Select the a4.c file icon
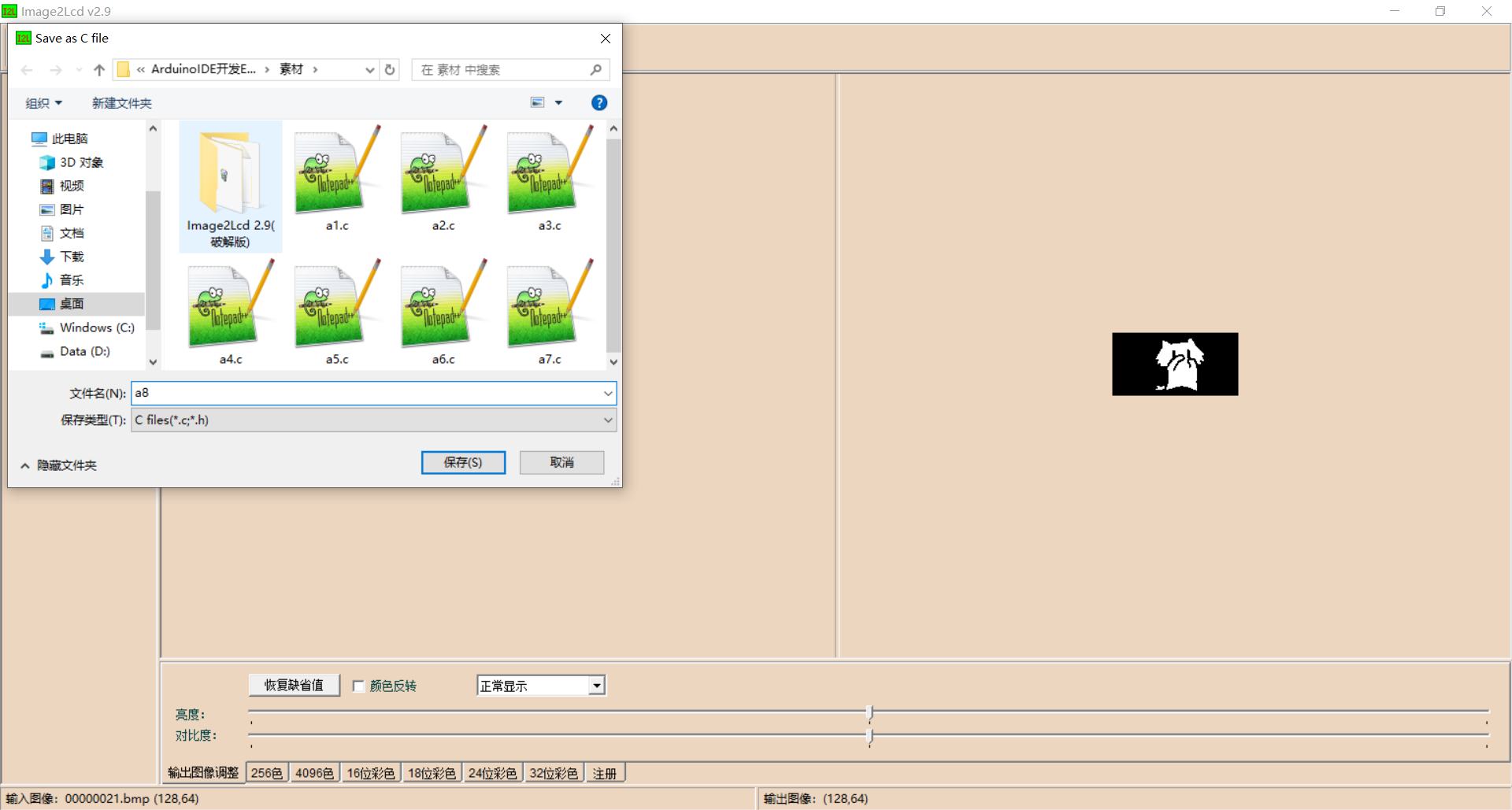Image resolution: width=1512 pixels, height=810 pixels. click(231, 305)
